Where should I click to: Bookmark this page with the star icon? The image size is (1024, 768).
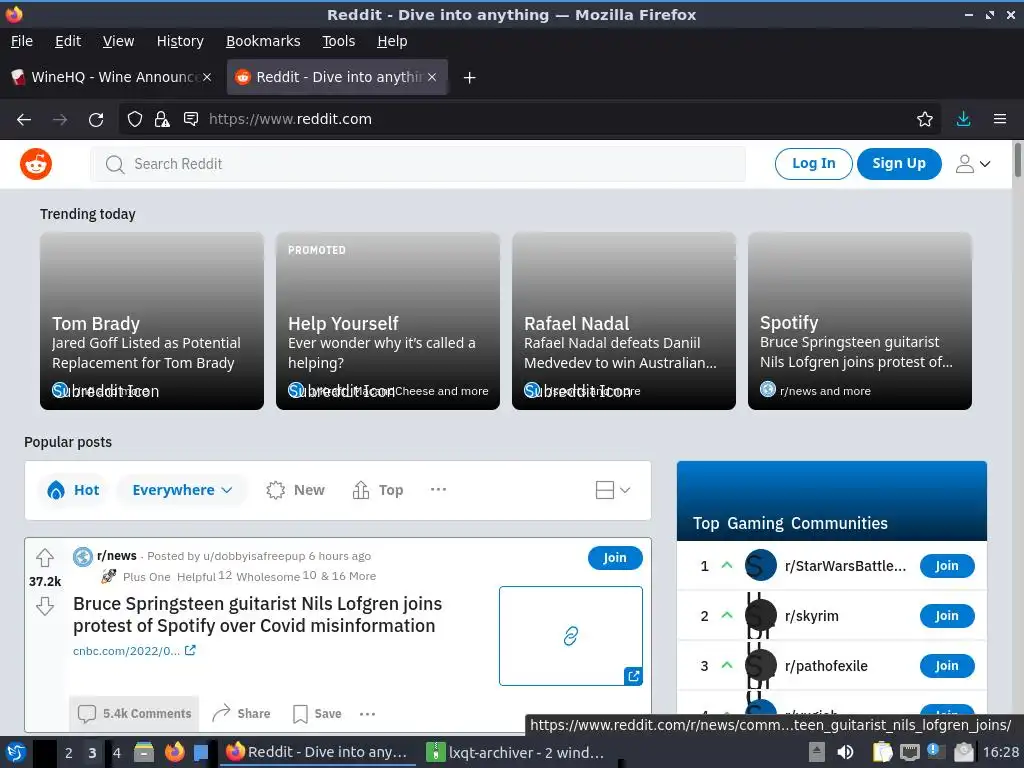coord(925,119)
